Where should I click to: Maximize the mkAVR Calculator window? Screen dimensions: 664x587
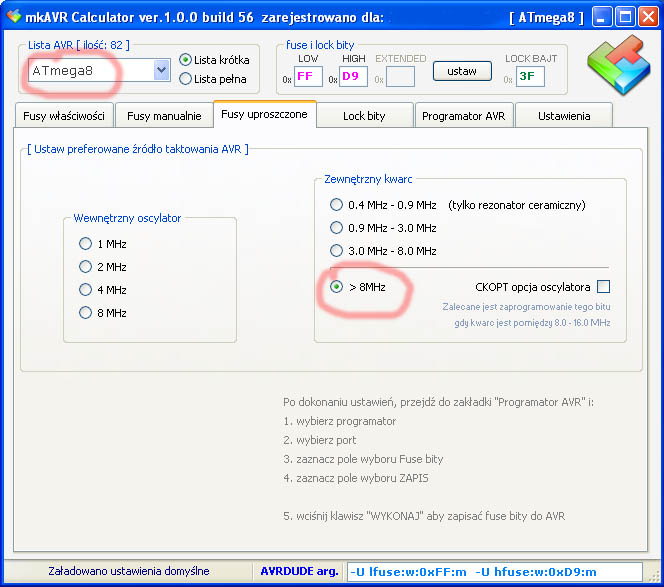pyautogui.click(x=625, y=17)
